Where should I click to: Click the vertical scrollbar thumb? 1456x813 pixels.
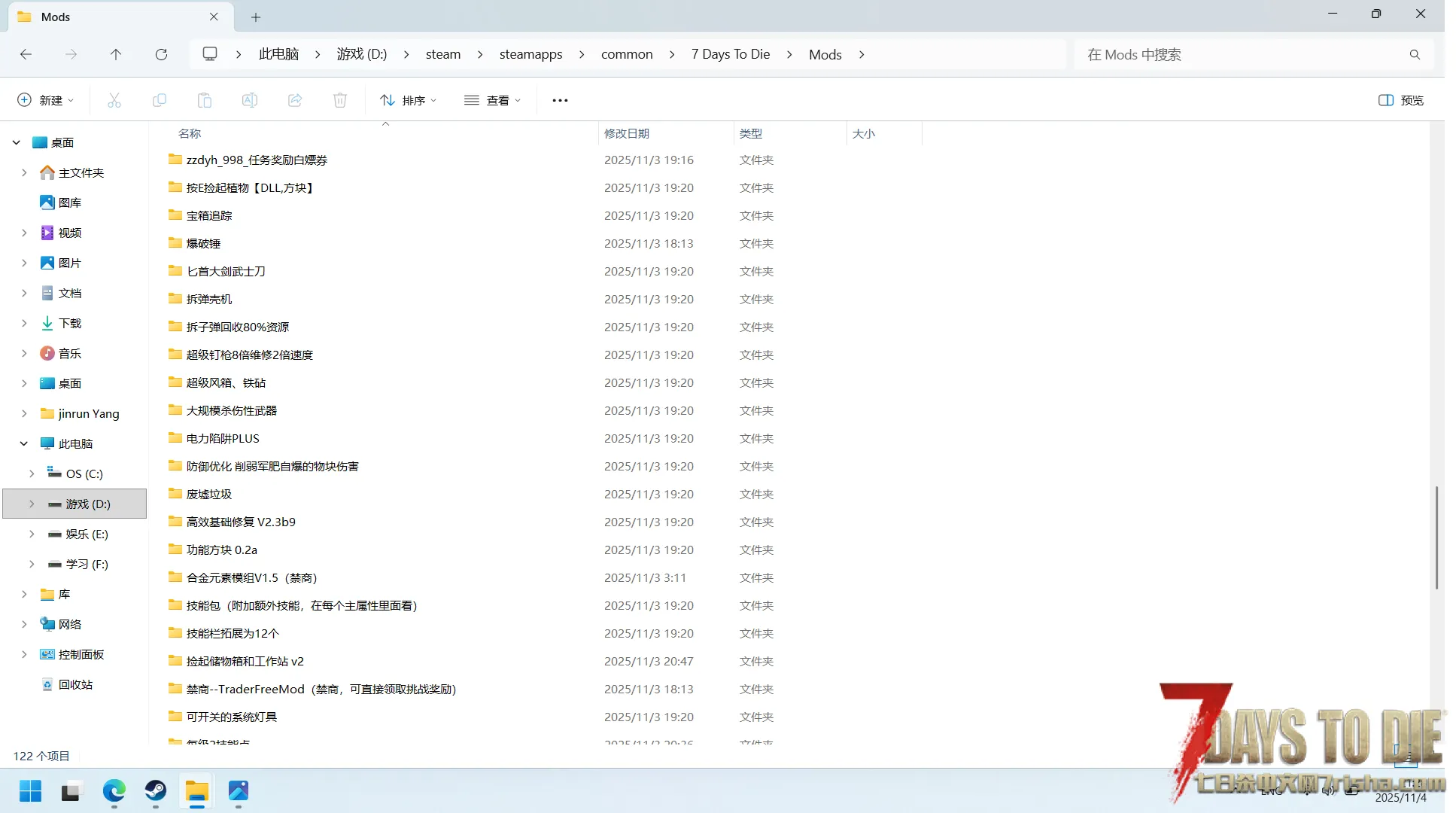[1436, 537]
